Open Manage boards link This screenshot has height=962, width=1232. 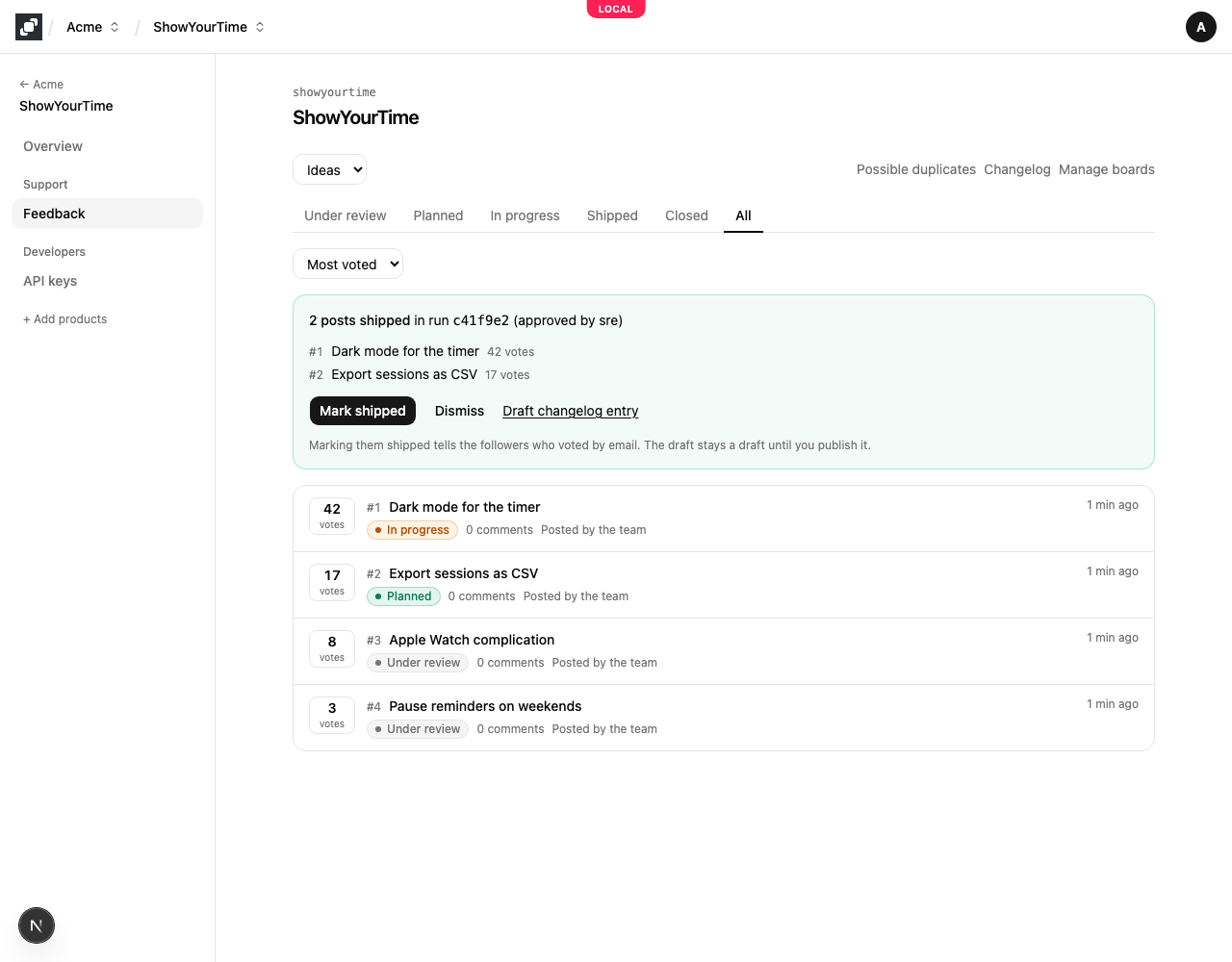1107,169
